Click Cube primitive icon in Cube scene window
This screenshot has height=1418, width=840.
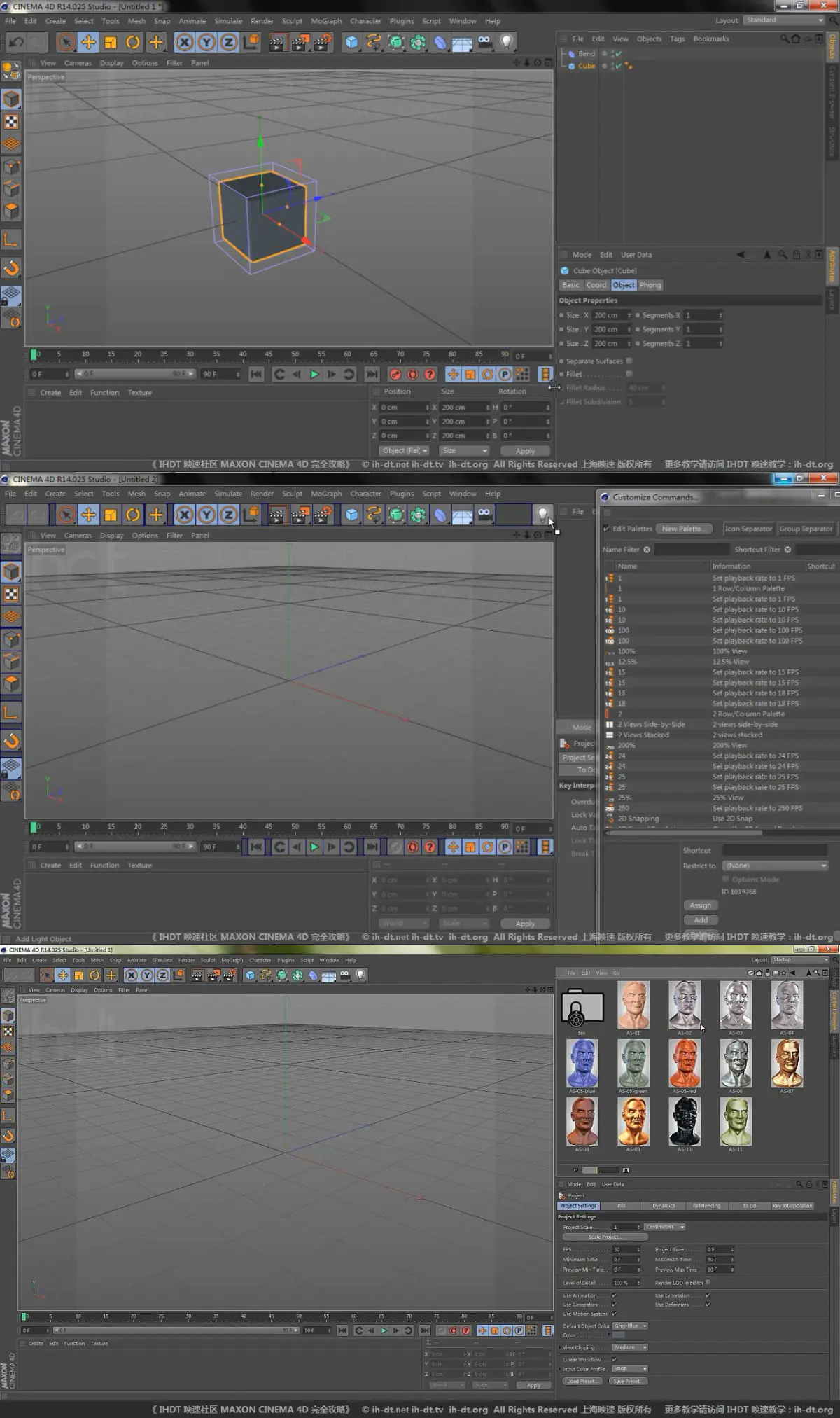351,43
